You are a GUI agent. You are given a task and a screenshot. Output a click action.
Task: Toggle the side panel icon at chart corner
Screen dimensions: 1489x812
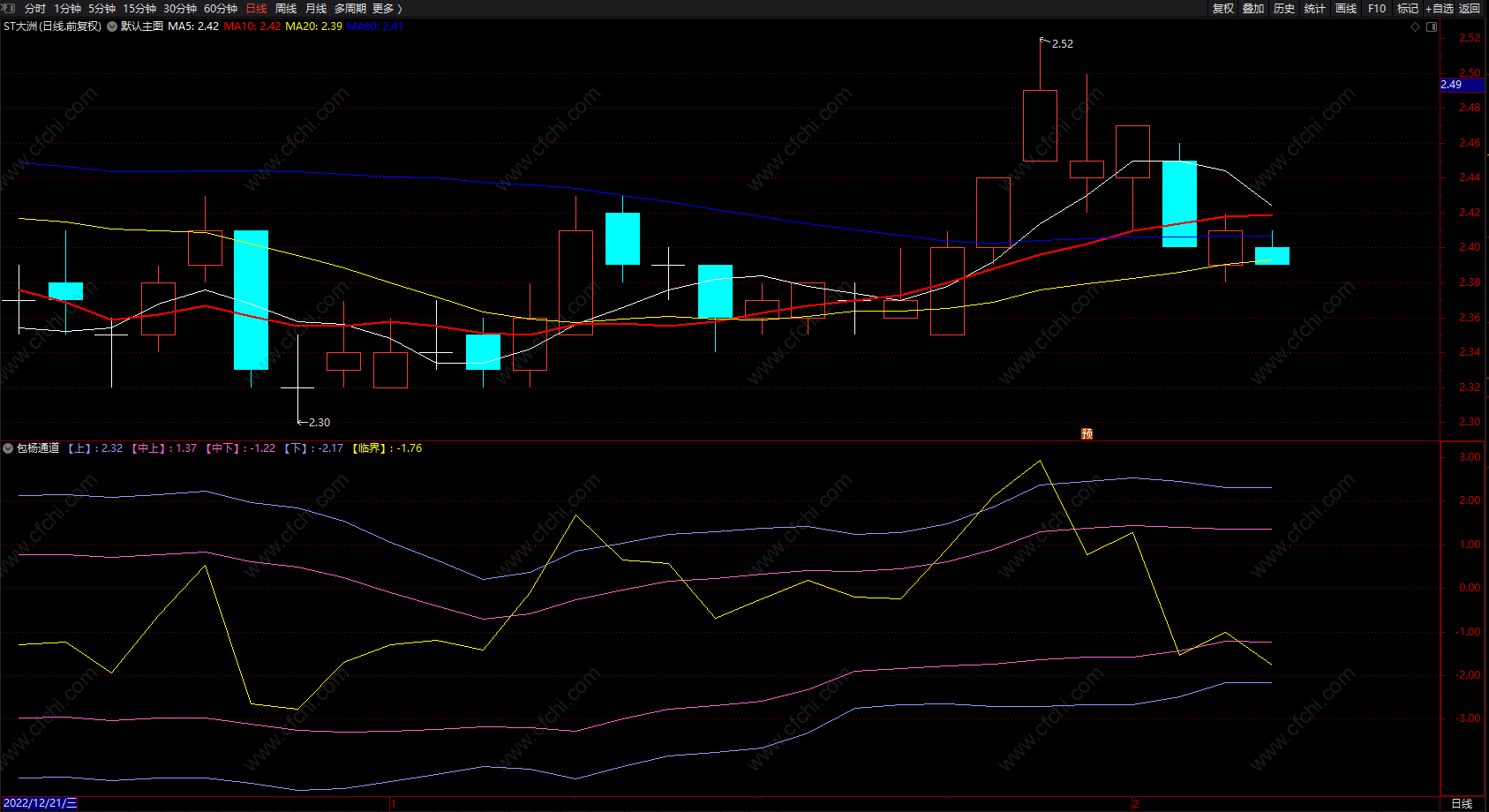(x=1432, y=26)
